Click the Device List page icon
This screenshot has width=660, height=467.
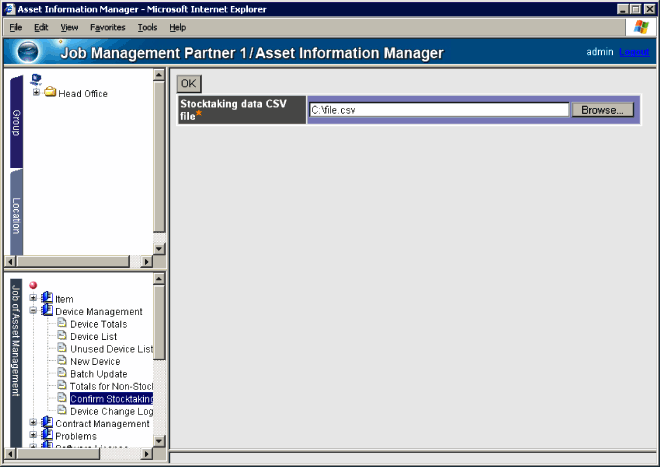(x=62, y=335)
